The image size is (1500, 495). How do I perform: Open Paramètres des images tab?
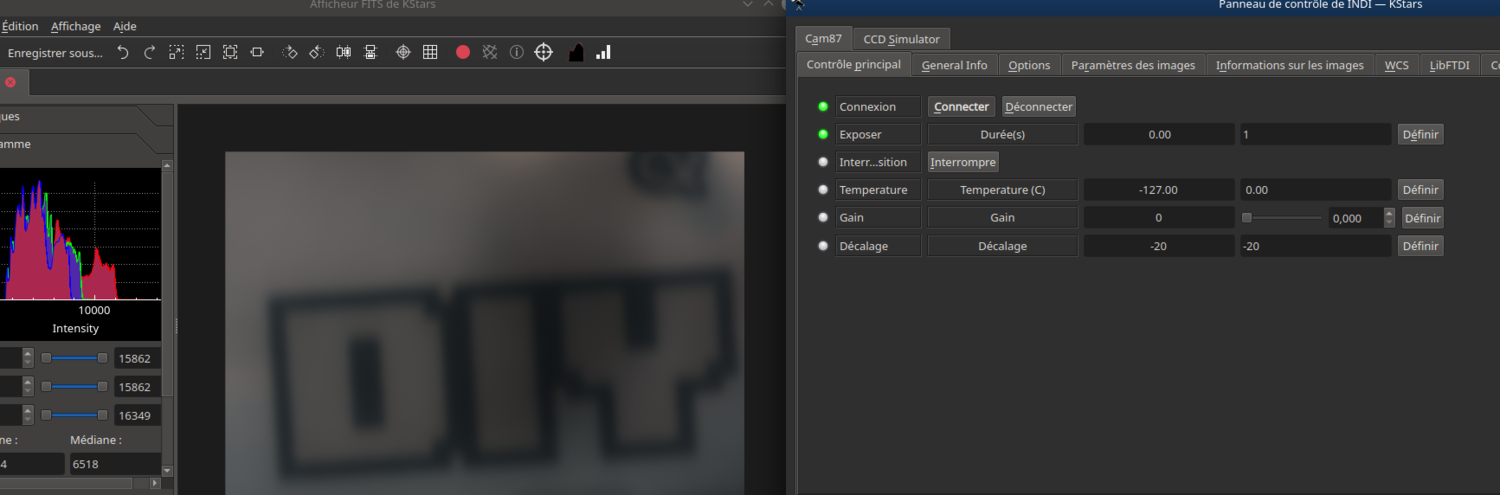point(1133,65)
